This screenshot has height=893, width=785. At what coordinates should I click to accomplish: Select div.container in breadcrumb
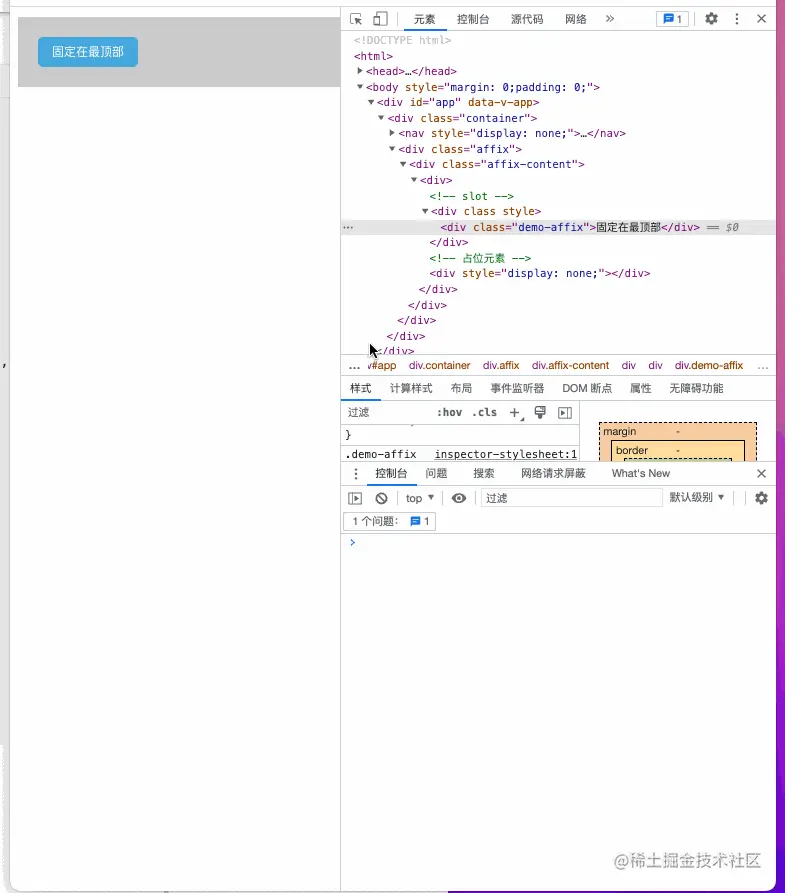coord(439,366)
